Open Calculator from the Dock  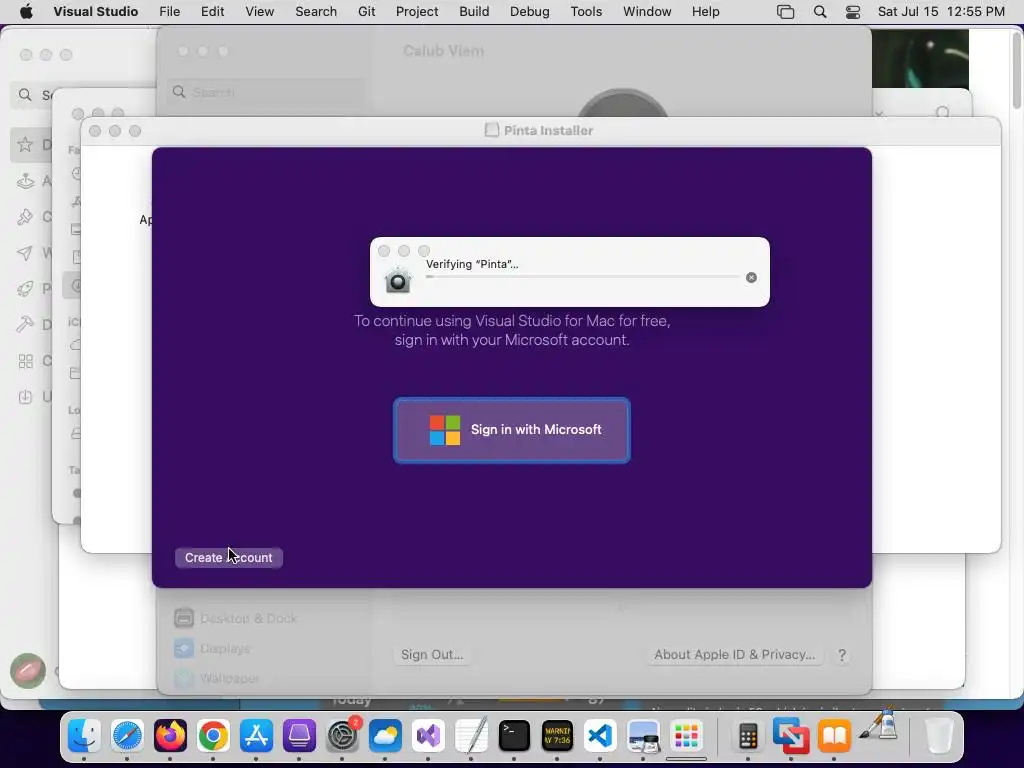point(748,736)
